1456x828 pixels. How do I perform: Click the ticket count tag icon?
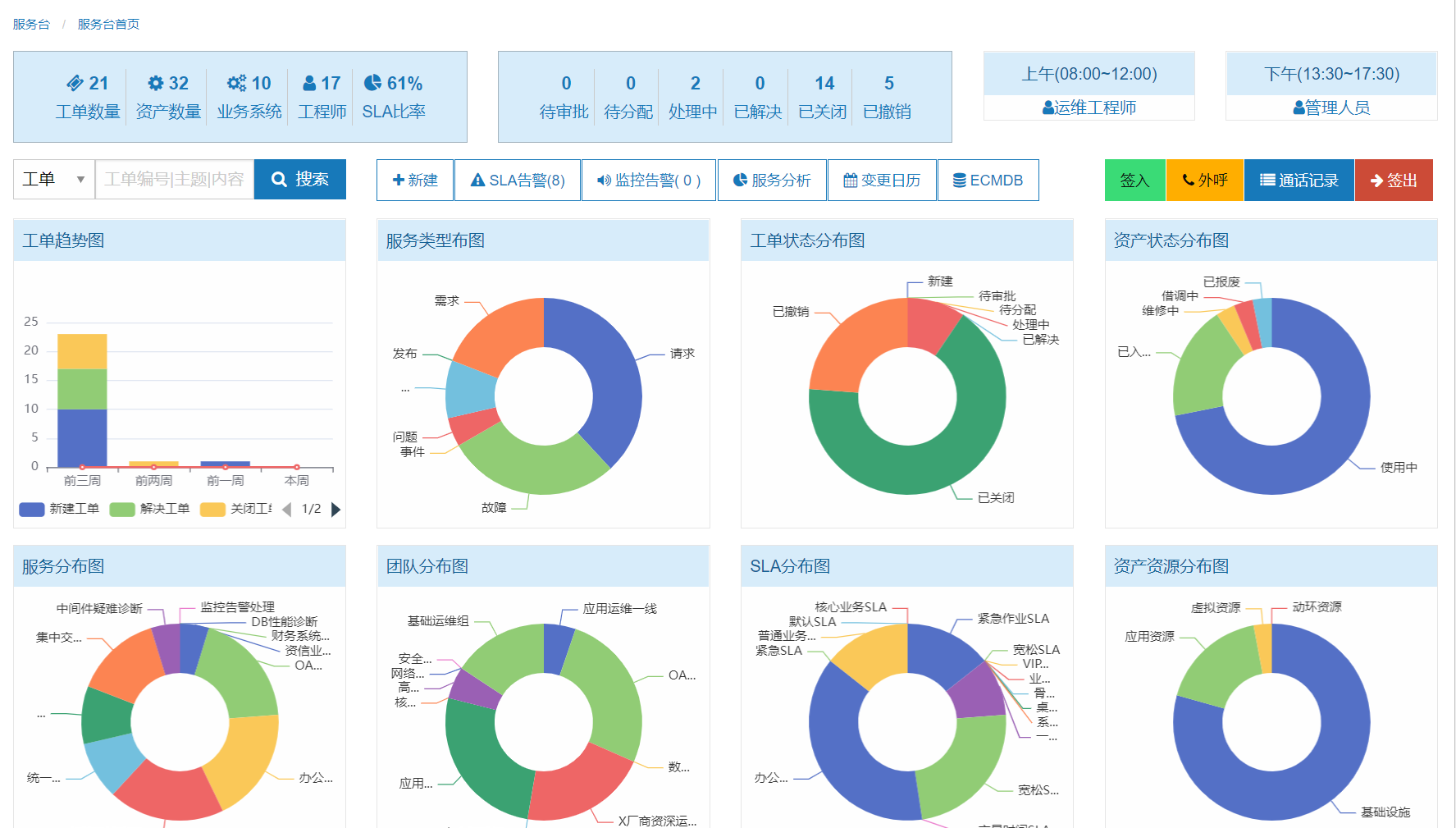pyautogui.click(x=75, y=83)
